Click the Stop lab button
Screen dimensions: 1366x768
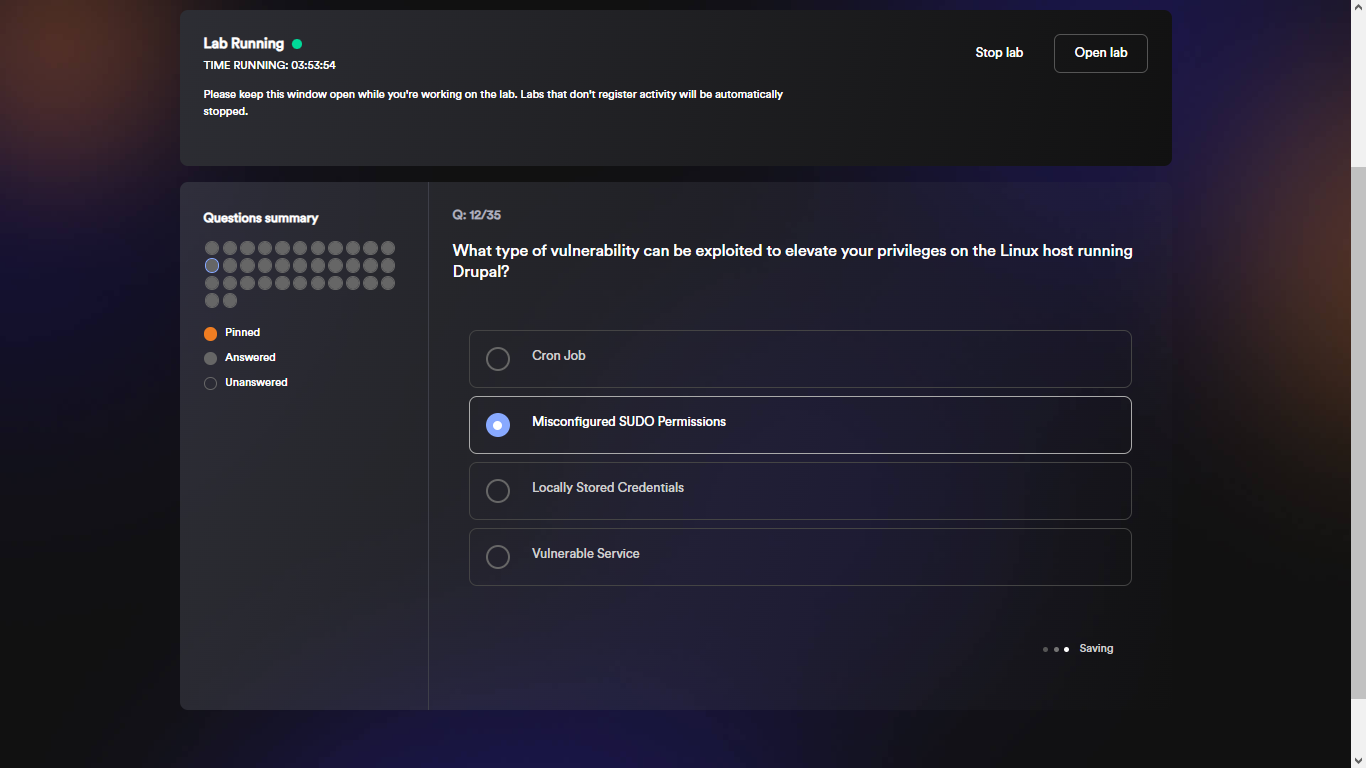(x=999, y=53)
